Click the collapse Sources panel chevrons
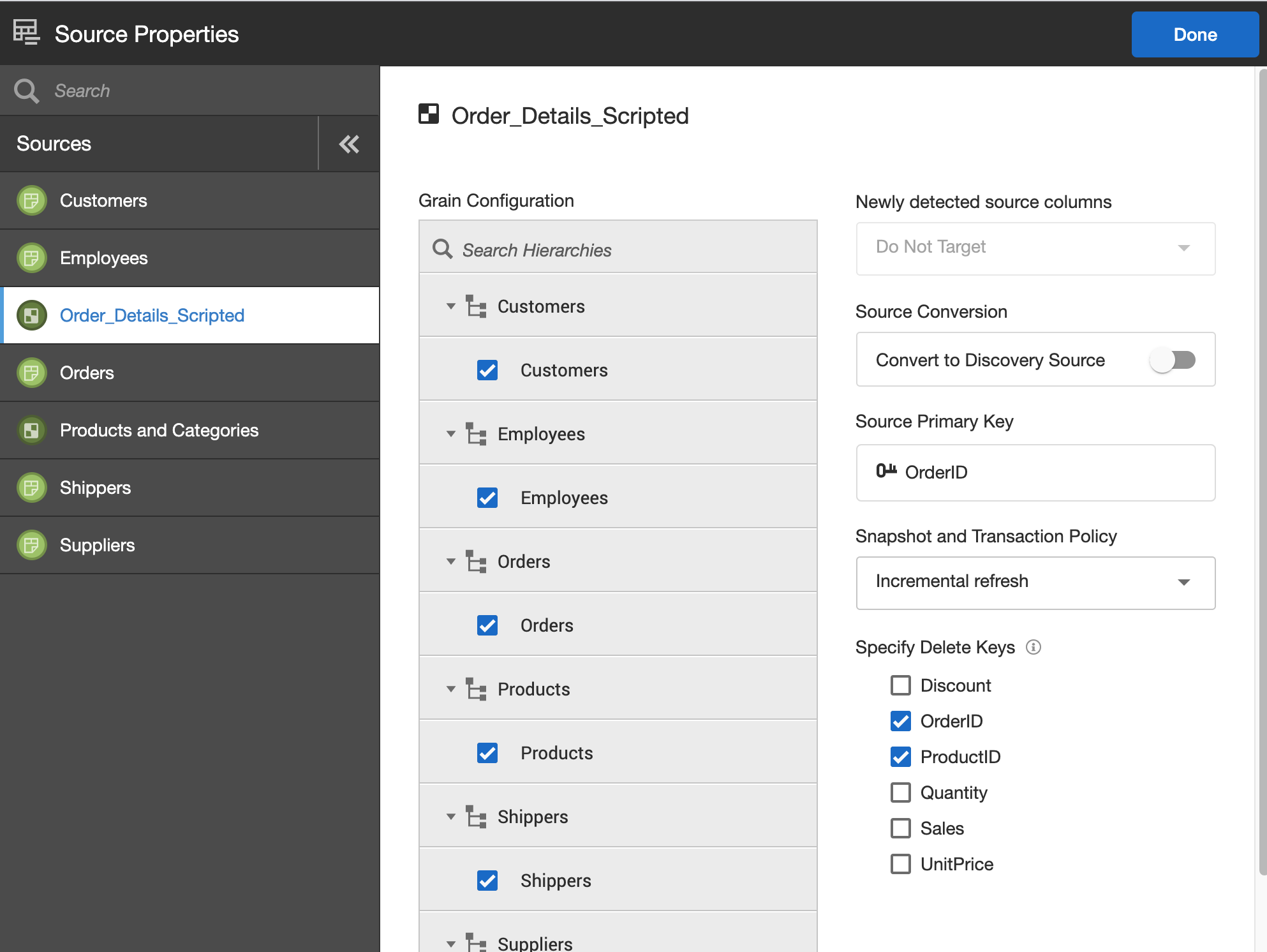The image size is (1267, 952). tap(349, 144)
